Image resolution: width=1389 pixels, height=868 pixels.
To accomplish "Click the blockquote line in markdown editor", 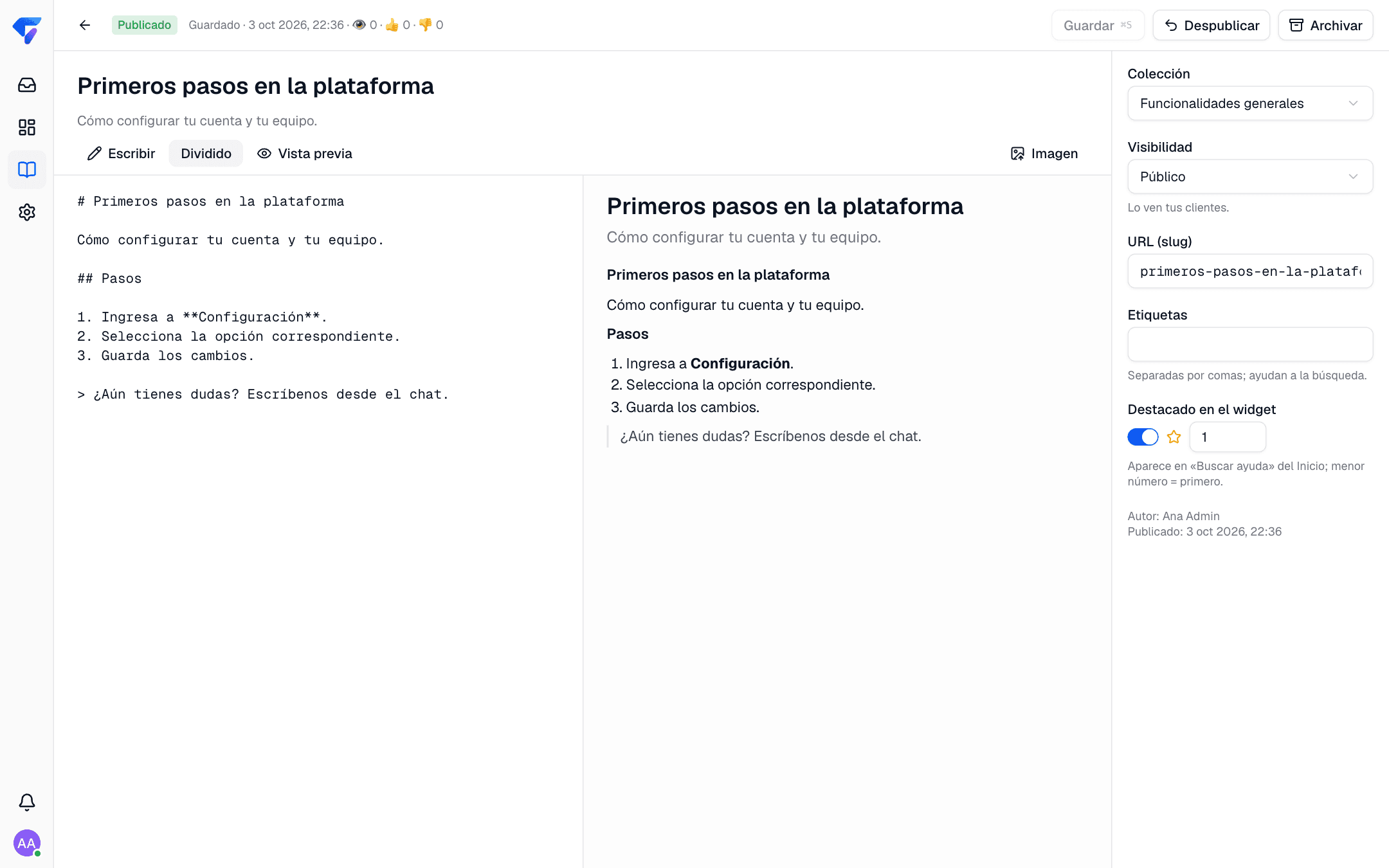I will coord(263,394).
